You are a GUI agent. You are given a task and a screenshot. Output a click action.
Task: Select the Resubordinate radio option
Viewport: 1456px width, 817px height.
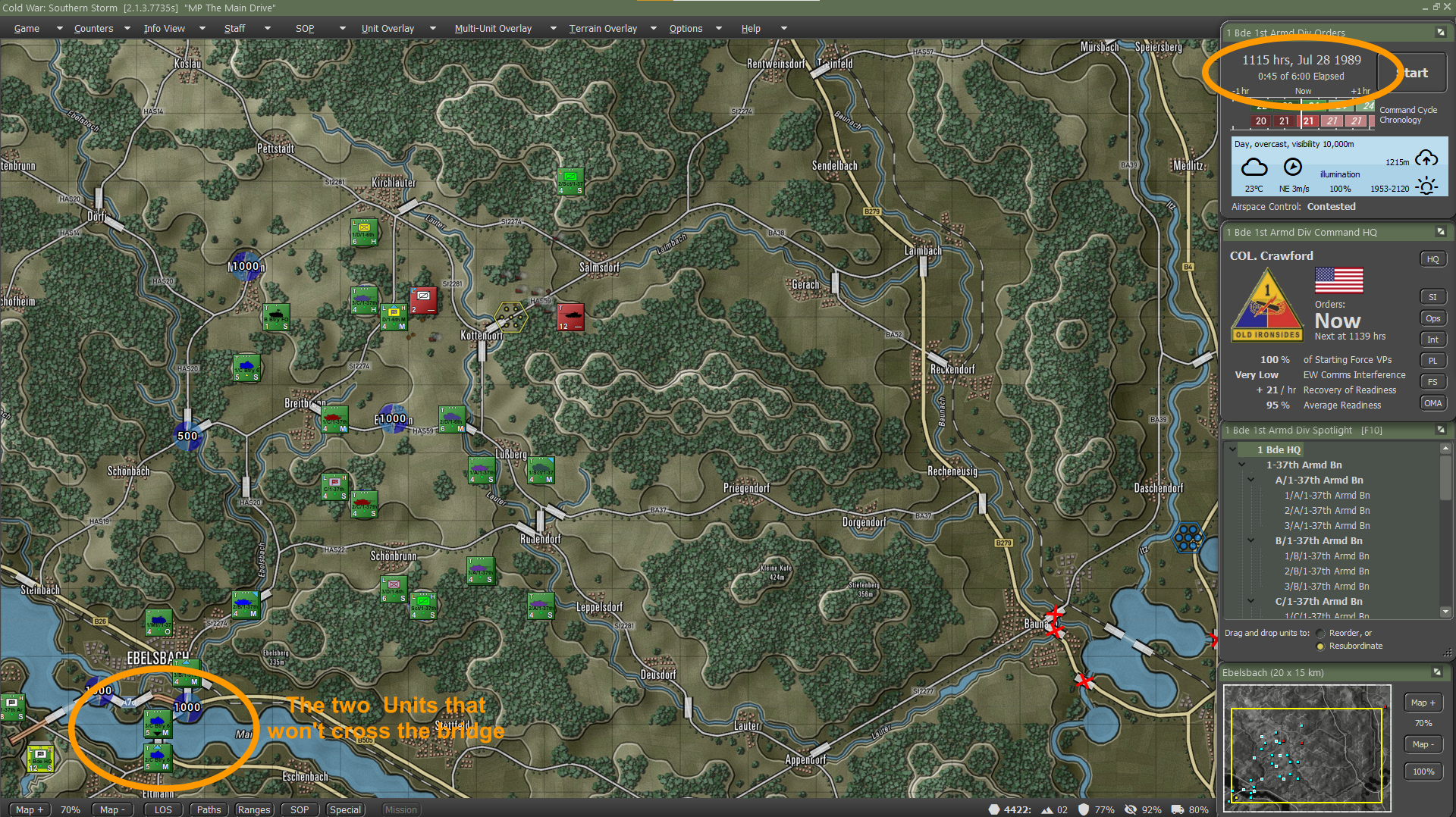click(1320, 646)
